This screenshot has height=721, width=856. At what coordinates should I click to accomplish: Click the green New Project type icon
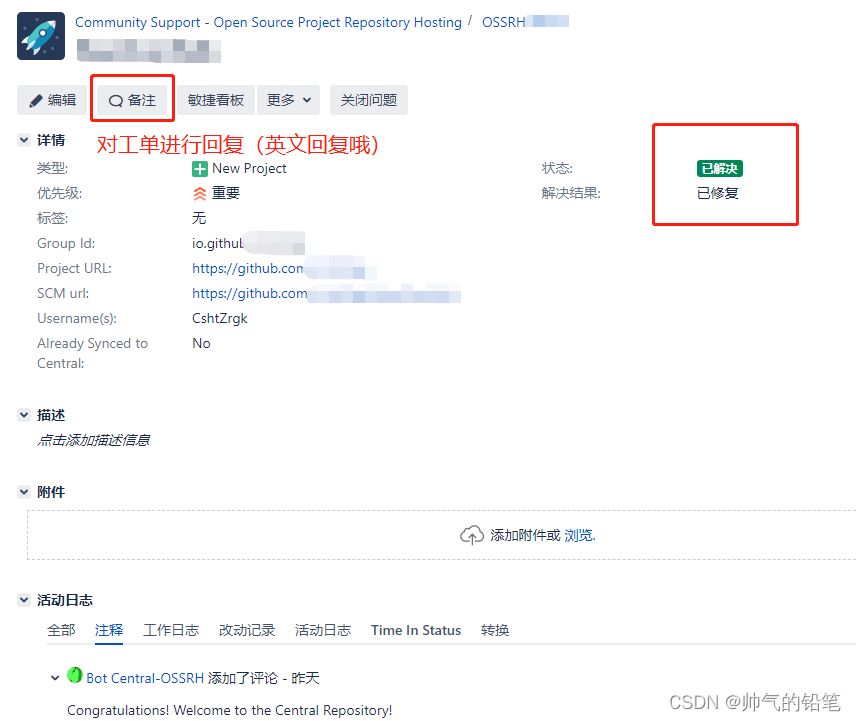pos(199,169)
